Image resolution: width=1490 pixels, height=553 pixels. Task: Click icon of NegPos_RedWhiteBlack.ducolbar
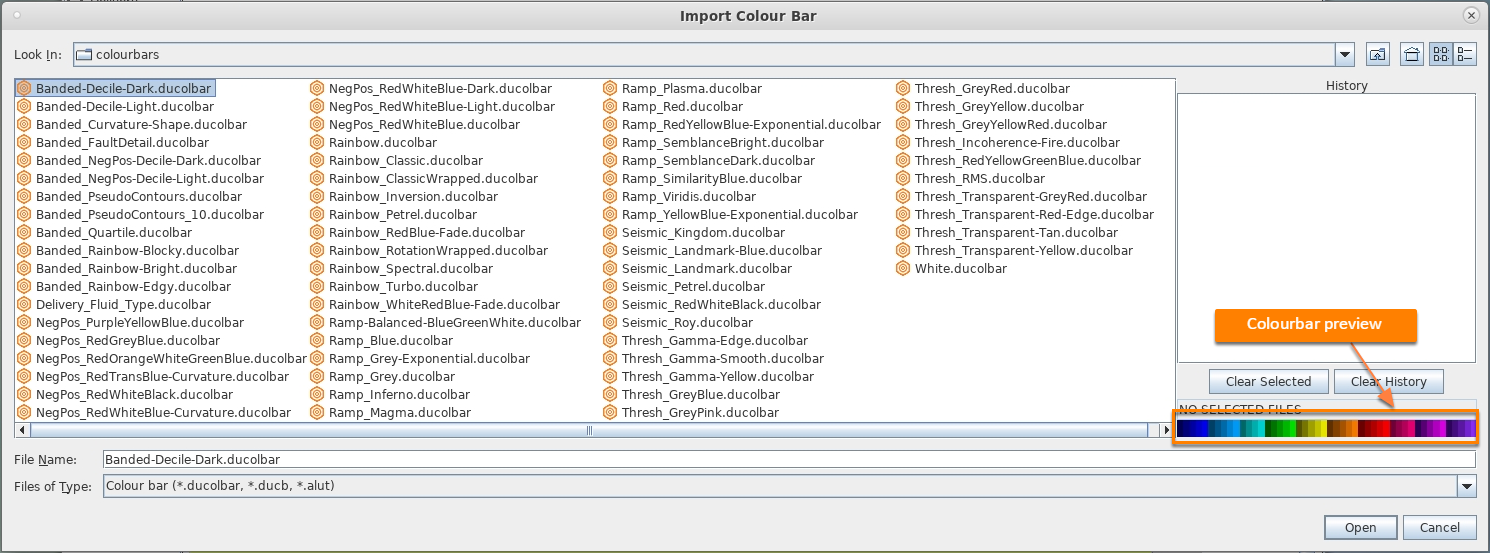coord(25,394)
